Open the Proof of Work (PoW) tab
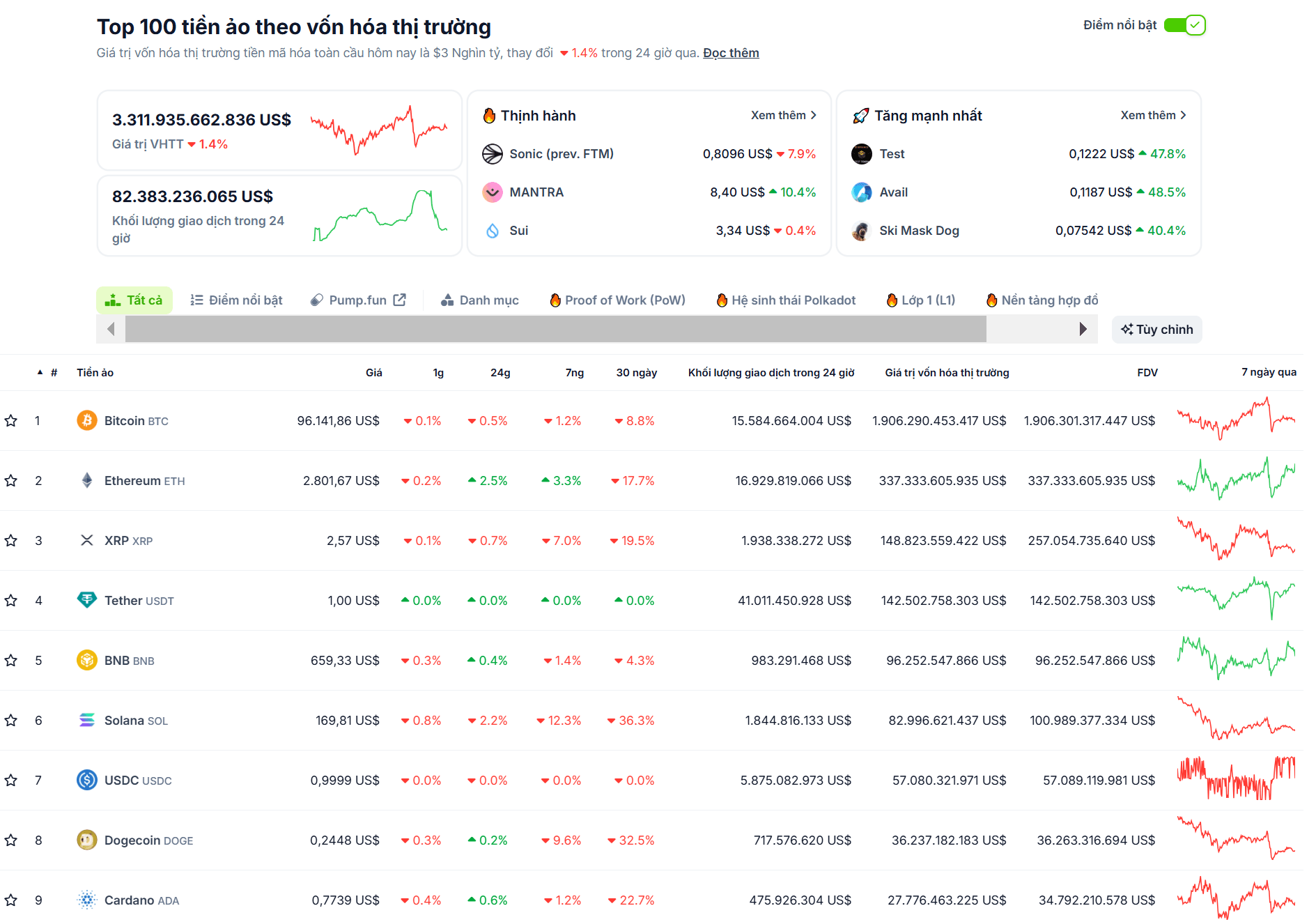 tap(618, 300)
